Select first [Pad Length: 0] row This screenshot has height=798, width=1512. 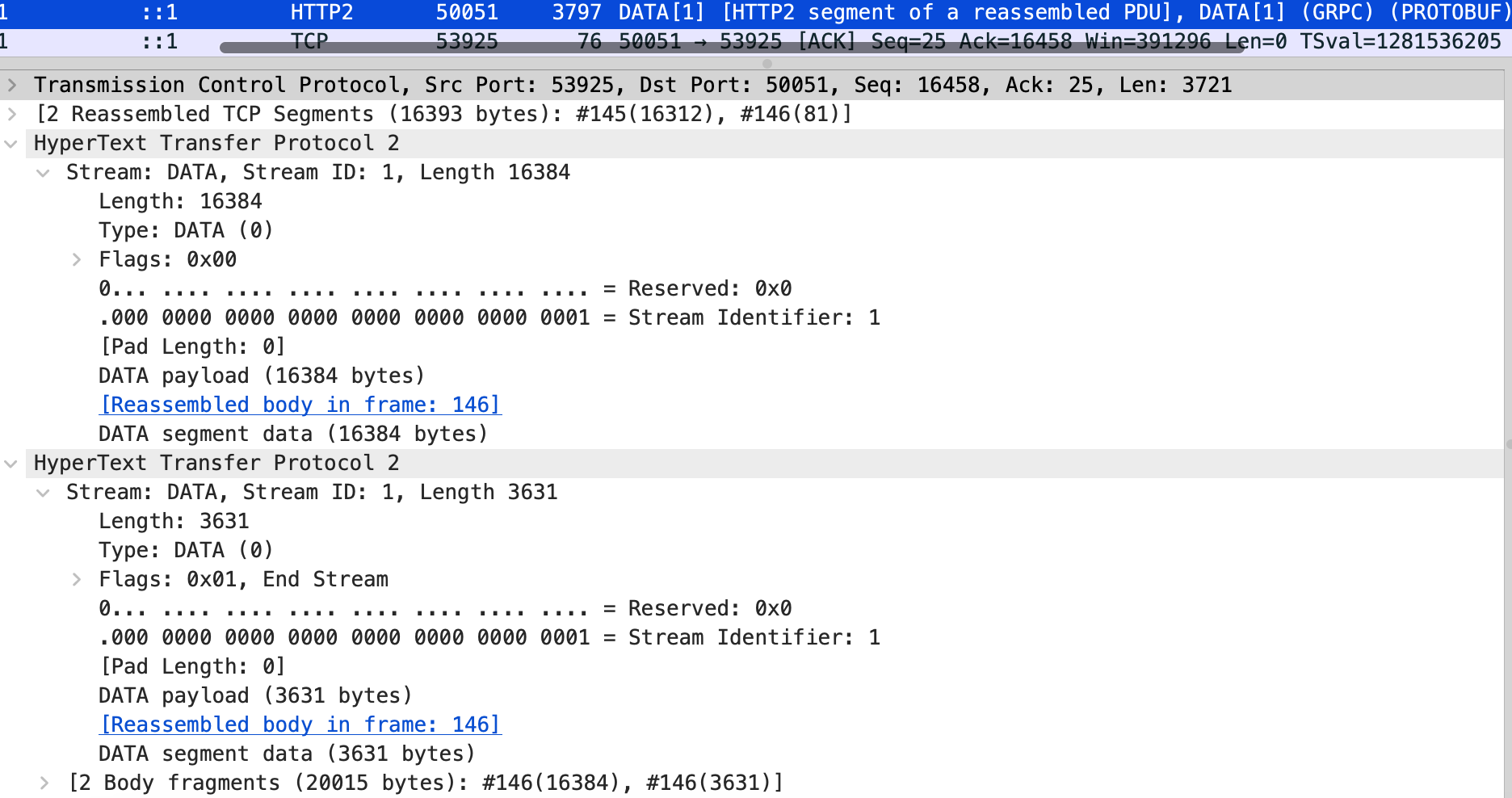(192, 346)
